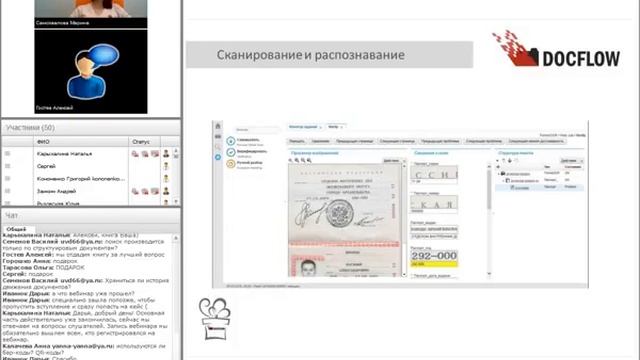Click the Предыдущая страница toolbar button
Screen dimensions: 640x360
coord(354,141)
